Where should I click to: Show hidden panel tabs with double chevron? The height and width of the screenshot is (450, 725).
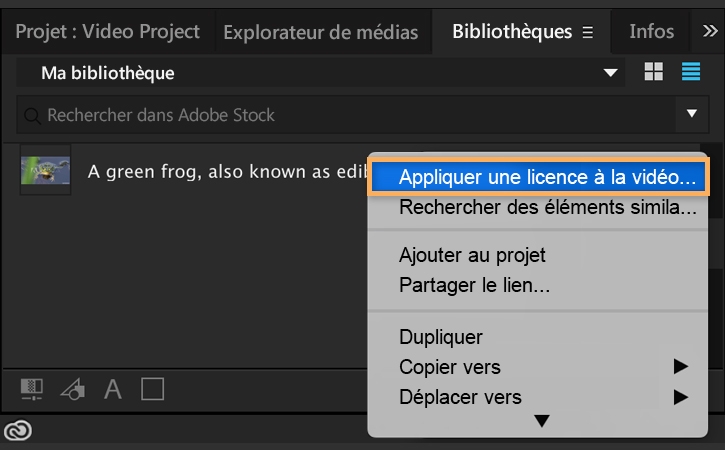click(709, 32)
